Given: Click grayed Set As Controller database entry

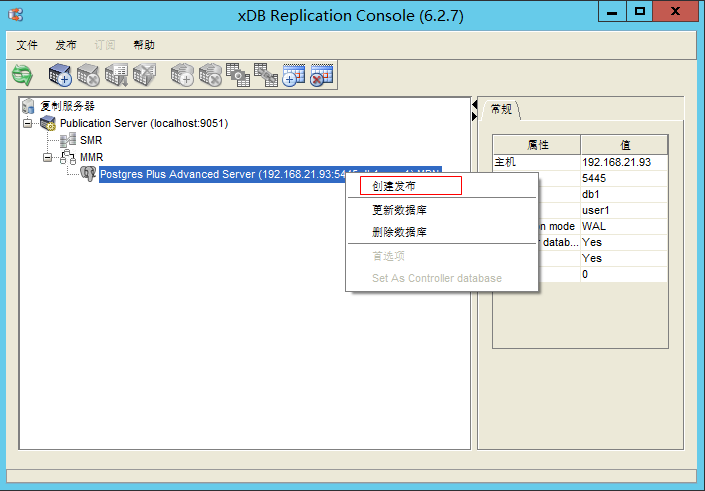Looking at the screenshot, I should pyautogui.click(x=442, y=278).
